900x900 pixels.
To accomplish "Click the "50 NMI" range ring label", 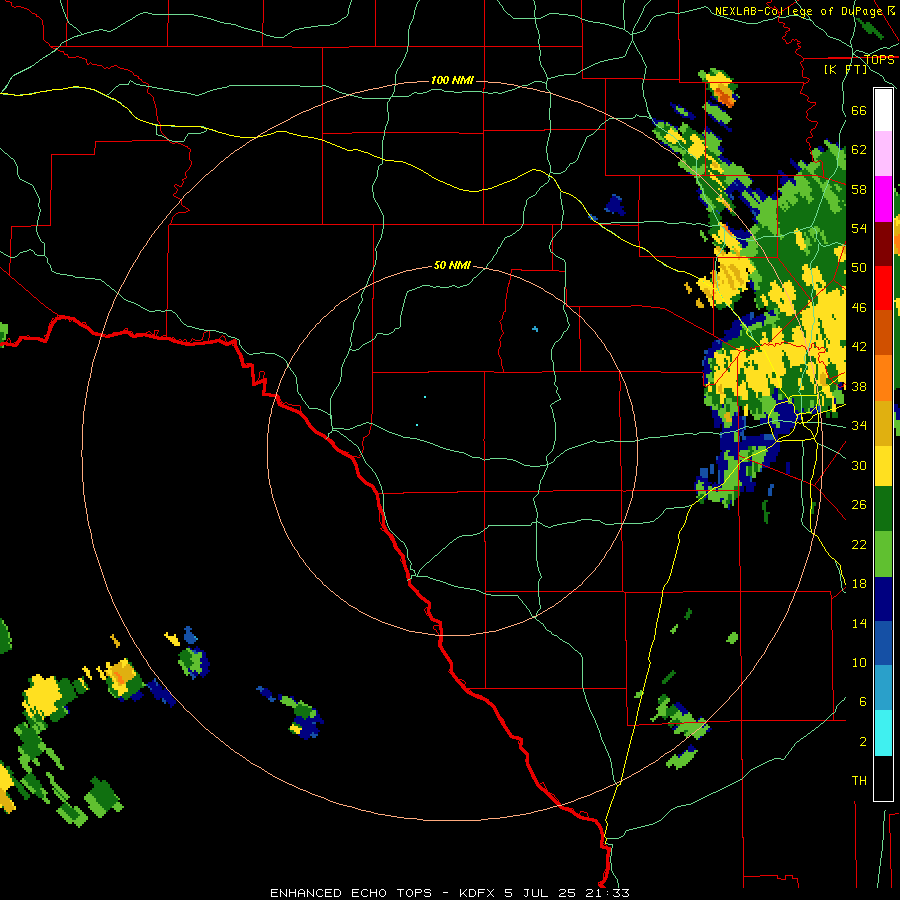I will click(452, 265).
